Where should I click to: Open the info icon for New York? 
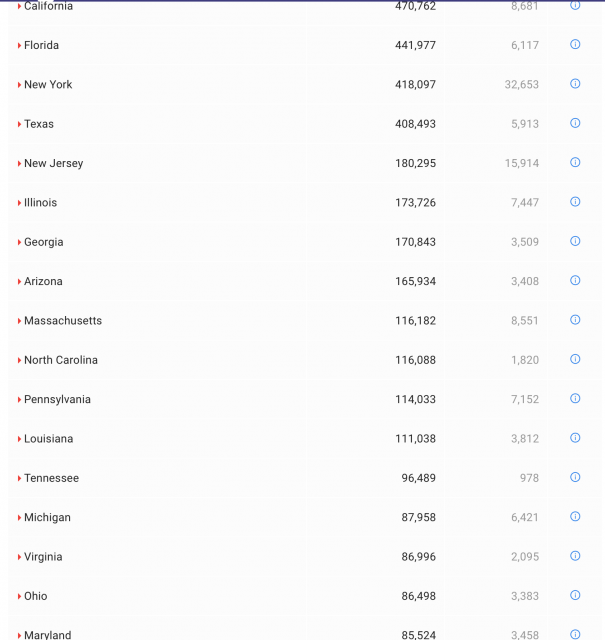pos(575,84)
